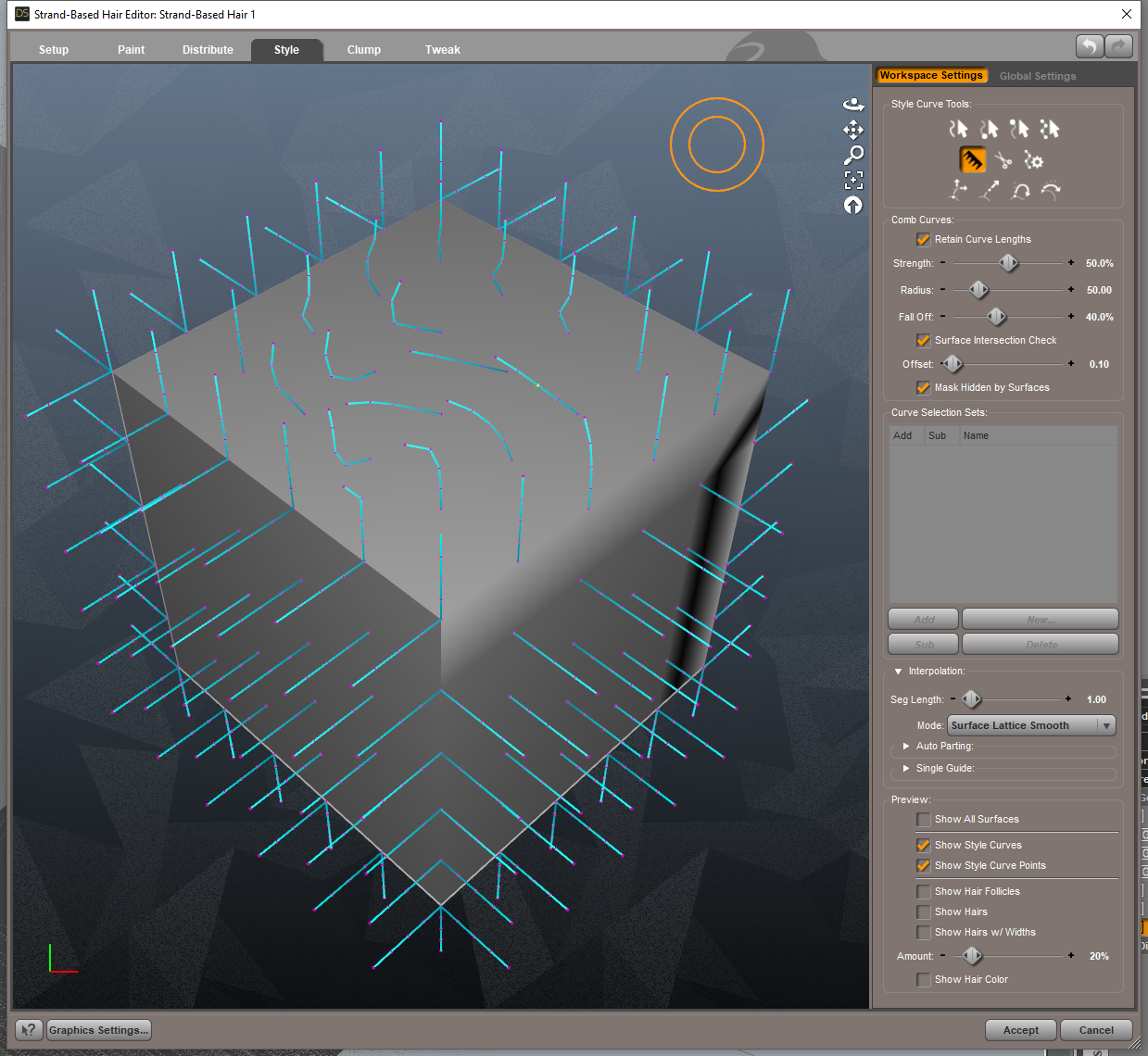Click the Accept button
Image resolution: width=1148 pixels, height=1056 pixels.
(1021, 1030)
